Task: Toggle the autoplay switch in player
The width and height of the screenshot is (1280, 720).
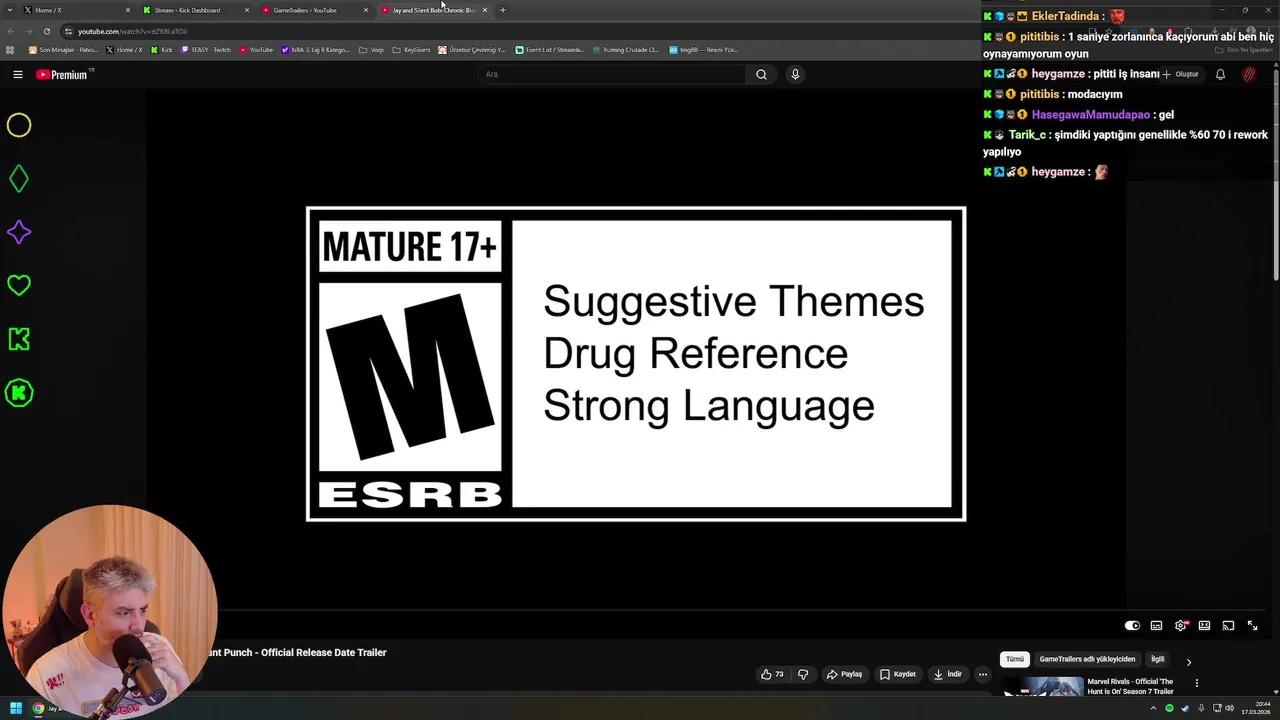Action: click(x=1132, y=626)
